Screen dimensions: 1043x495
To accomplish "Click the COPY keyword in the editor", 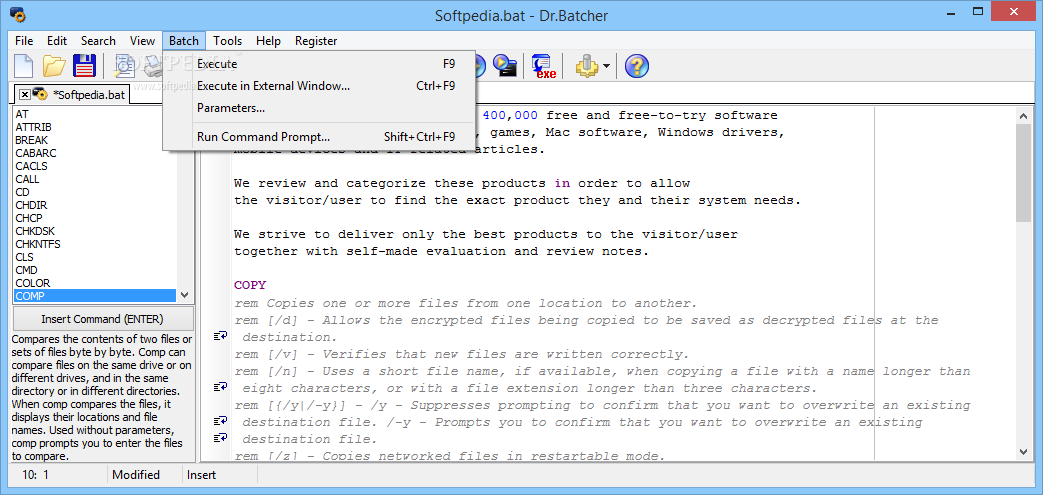I will 250,285.
